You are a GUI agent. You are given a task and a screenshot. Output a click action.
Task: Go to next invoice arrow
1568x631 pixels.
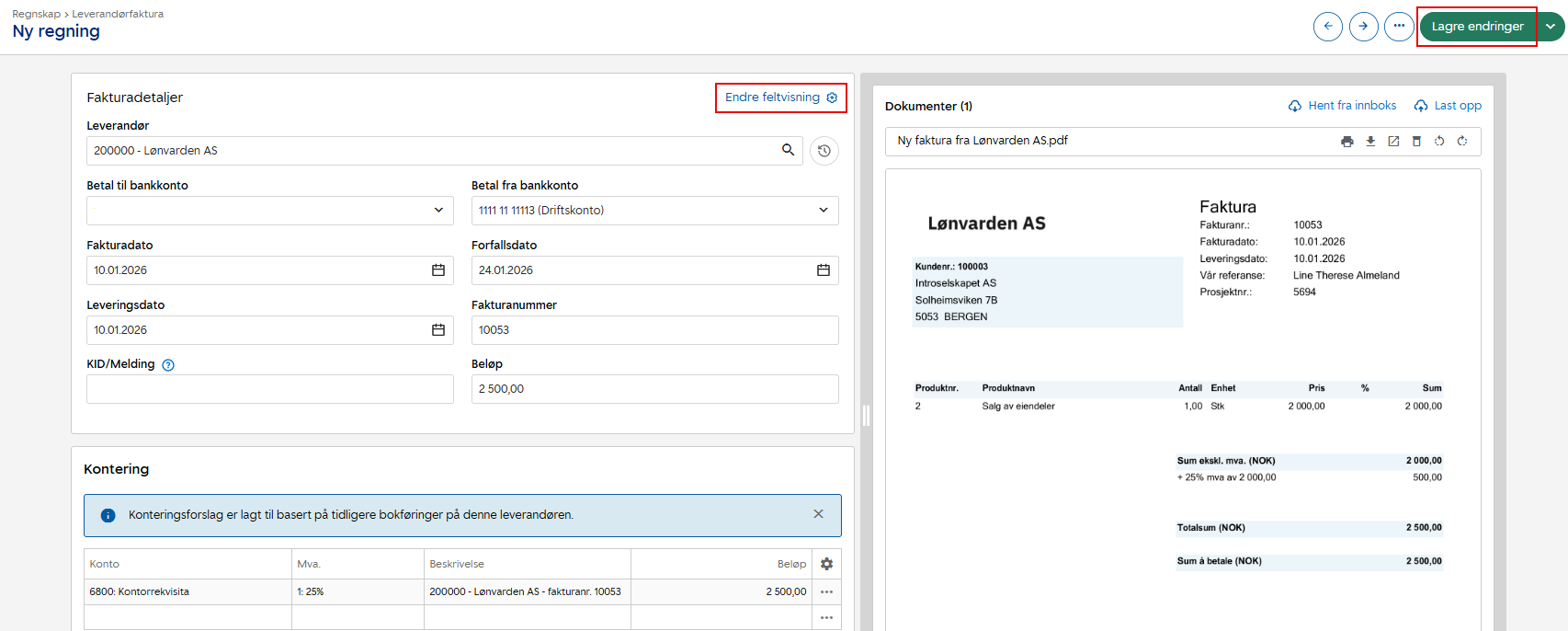1363,26
